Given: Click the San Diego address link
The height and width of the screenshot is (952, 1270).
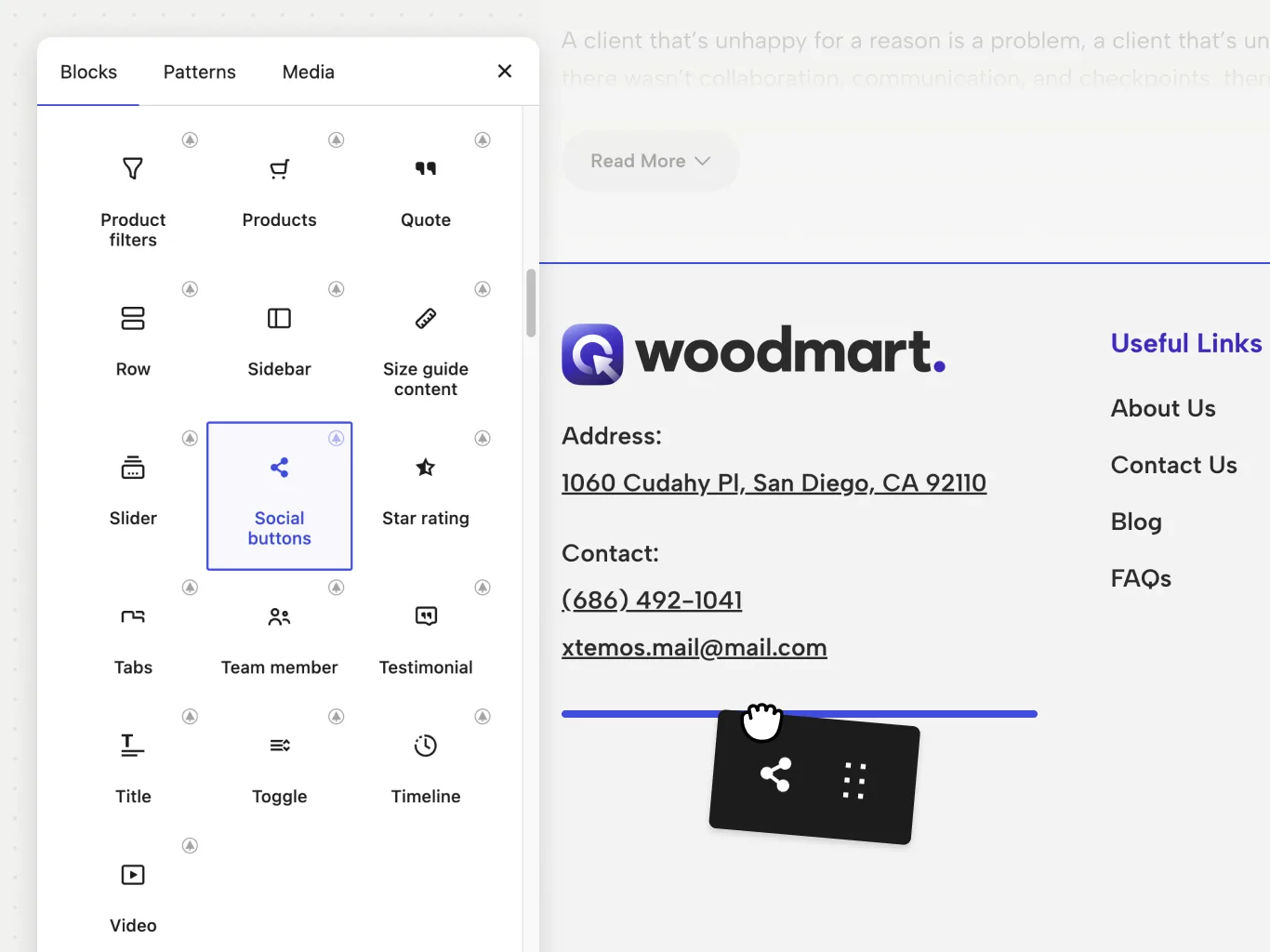Looking at the screenshot, I should 774,483.
